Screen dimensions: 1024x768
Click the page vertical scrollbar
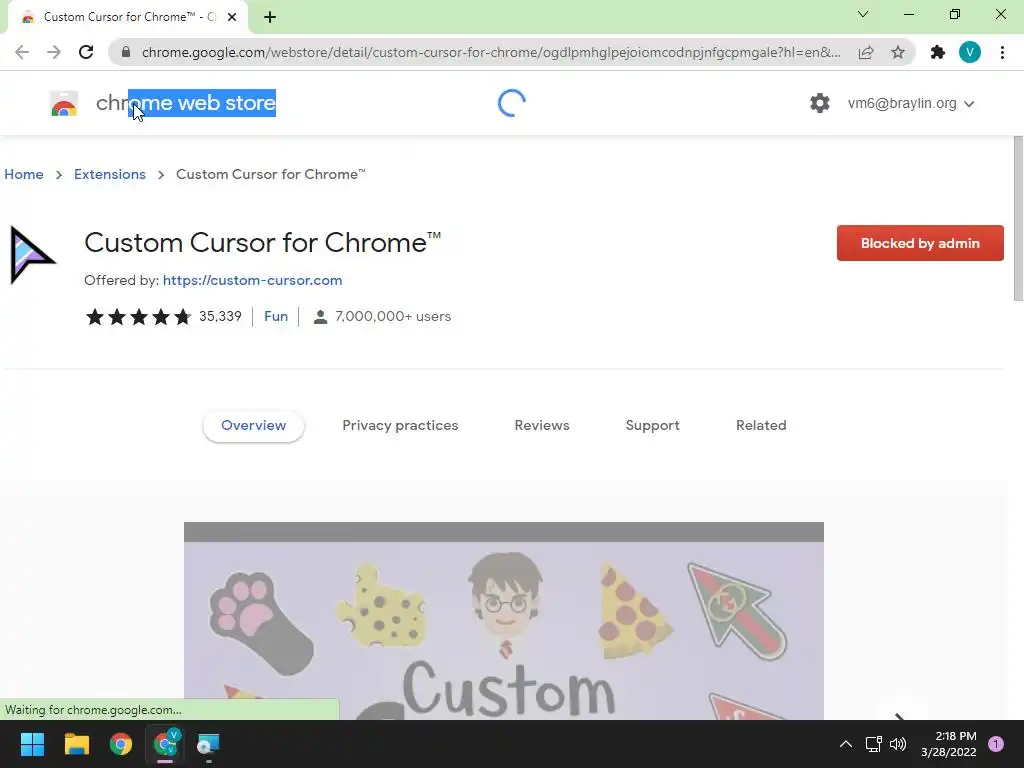[x=1018, y=219]
